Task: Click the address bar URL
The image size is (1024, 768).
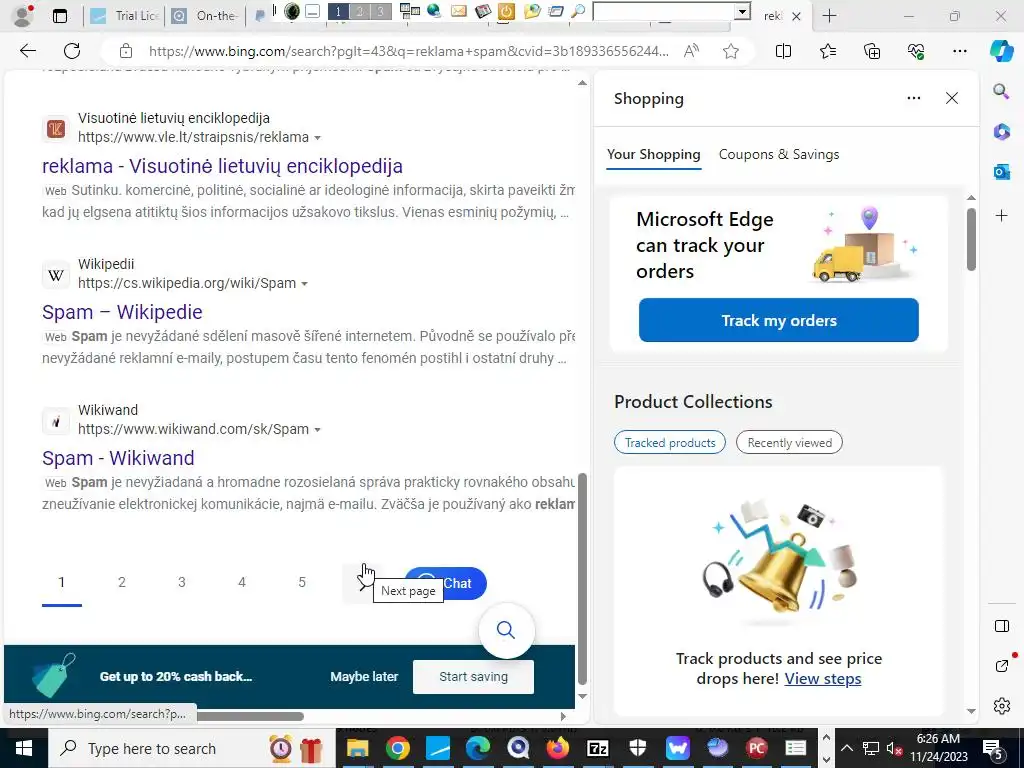Action: coord(409,51)
